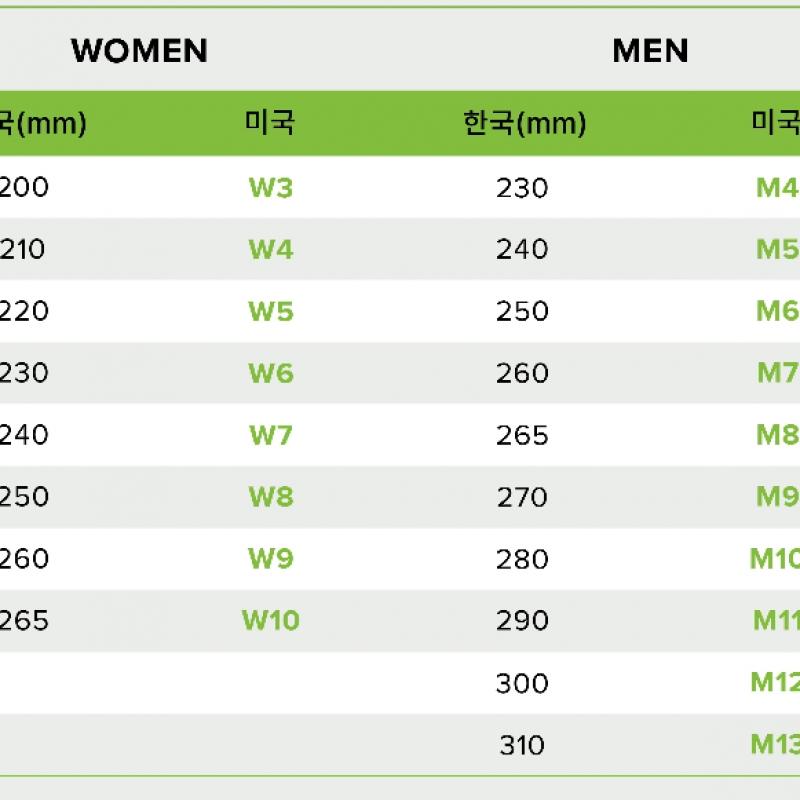
Task: Select the W8 size cell
Action: (270, 497)
